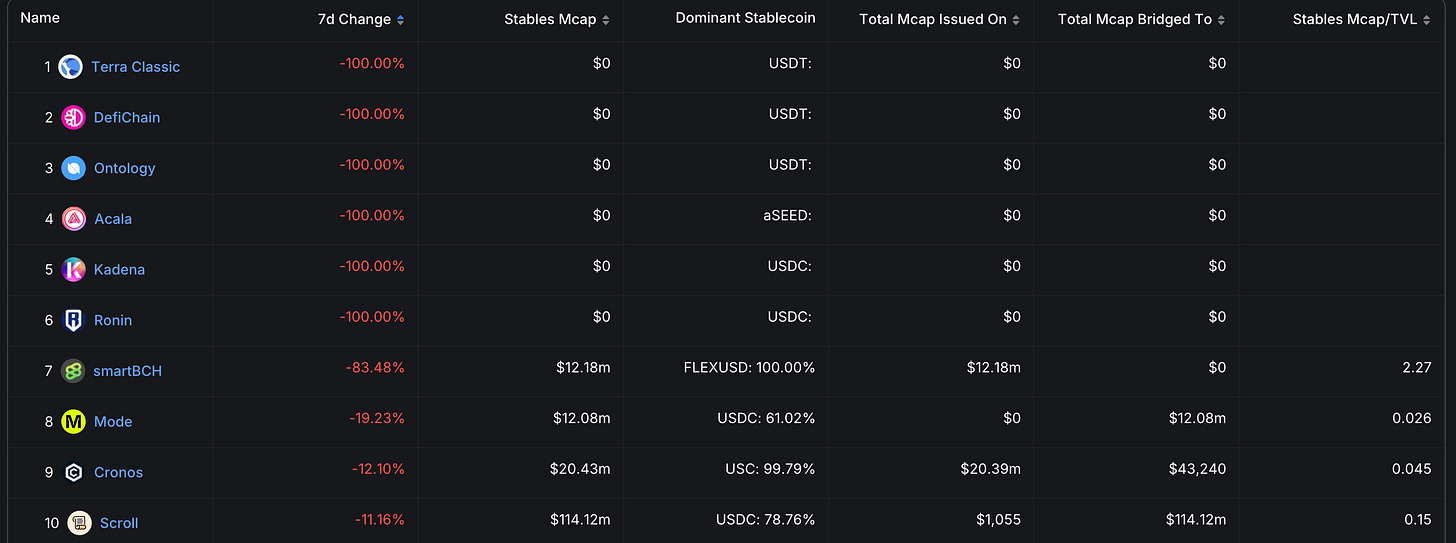Open the Scroll chain link
This screenshot has height=543, width=1456.
(x=119, y=523)
